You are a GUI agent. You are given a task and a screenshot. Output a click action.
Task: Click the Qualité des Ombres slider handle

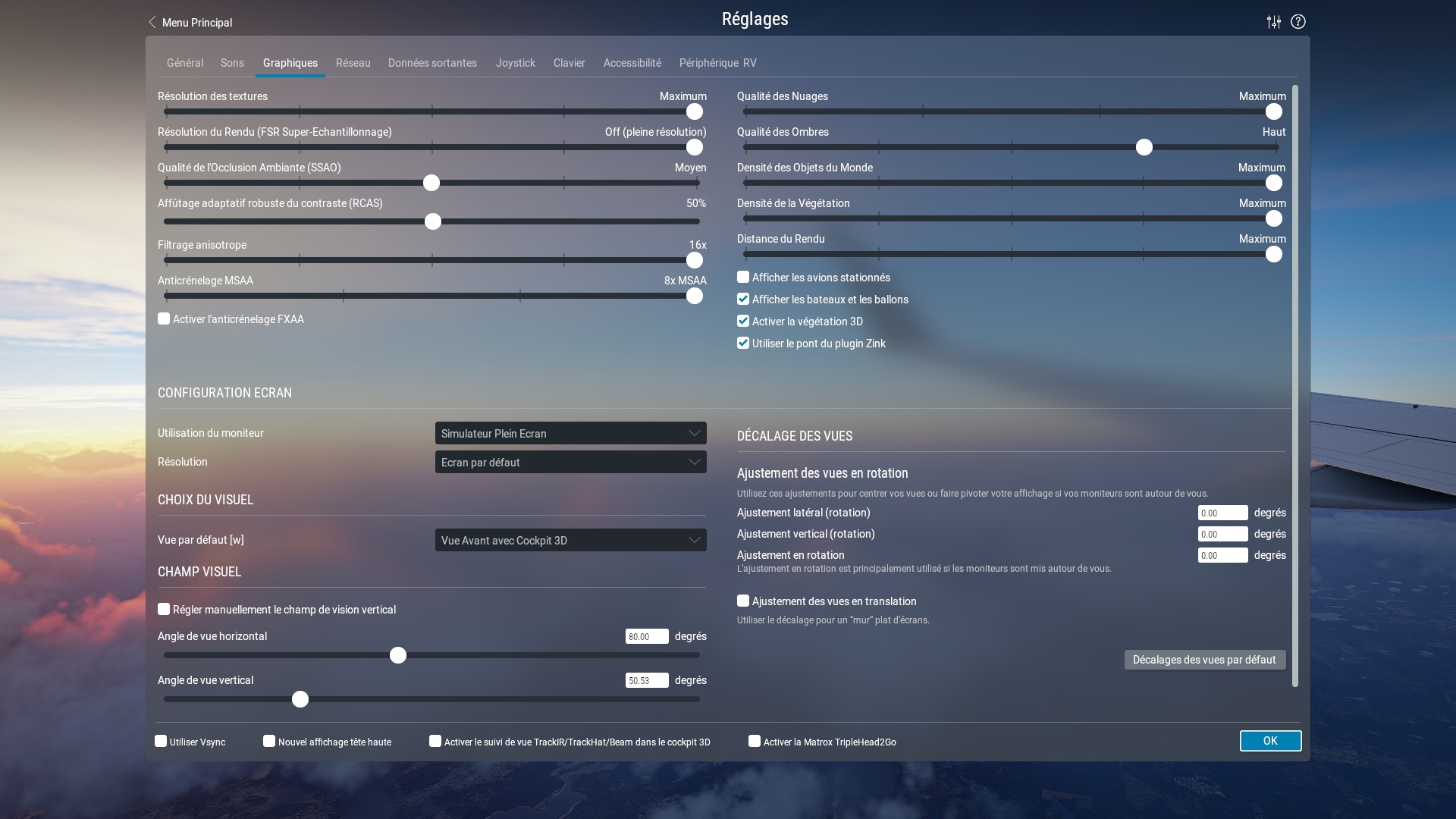[1144, 147]
